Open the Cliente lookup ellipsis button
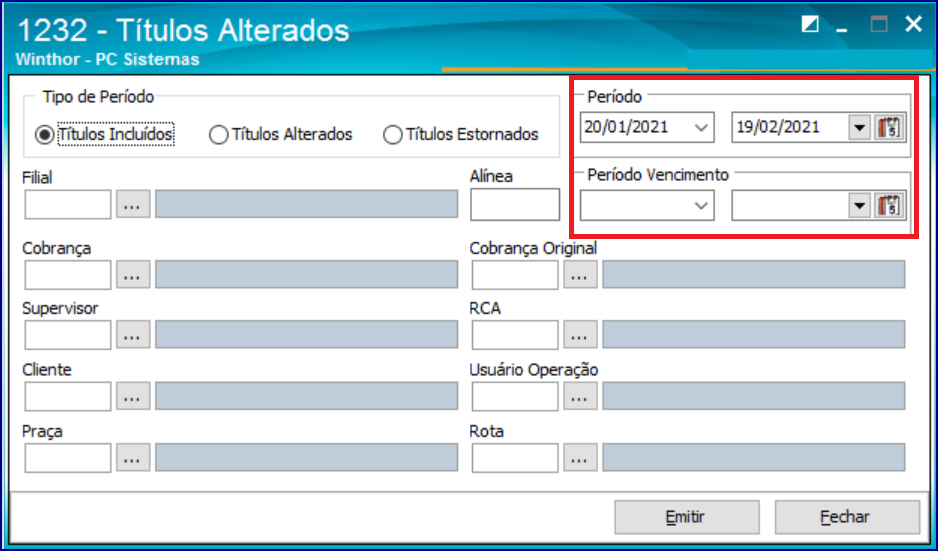 click(133, 396)
